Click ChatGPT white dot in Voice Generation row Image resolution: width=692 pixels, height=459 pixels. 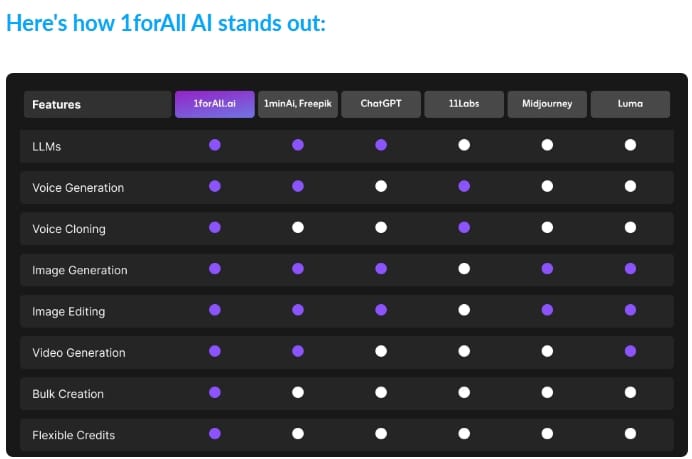(x=381, y=186)
